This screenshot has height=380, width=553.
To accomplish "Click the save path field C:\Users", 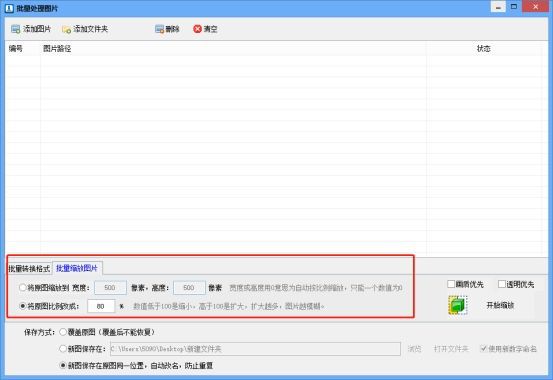I will coord(255,349).
